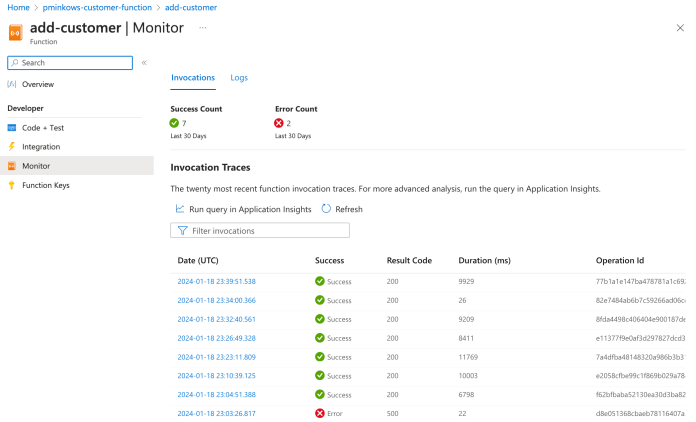Open invocation 2024-01-18 23:32:40.561

pyautogui.click(x=217, y=319)
